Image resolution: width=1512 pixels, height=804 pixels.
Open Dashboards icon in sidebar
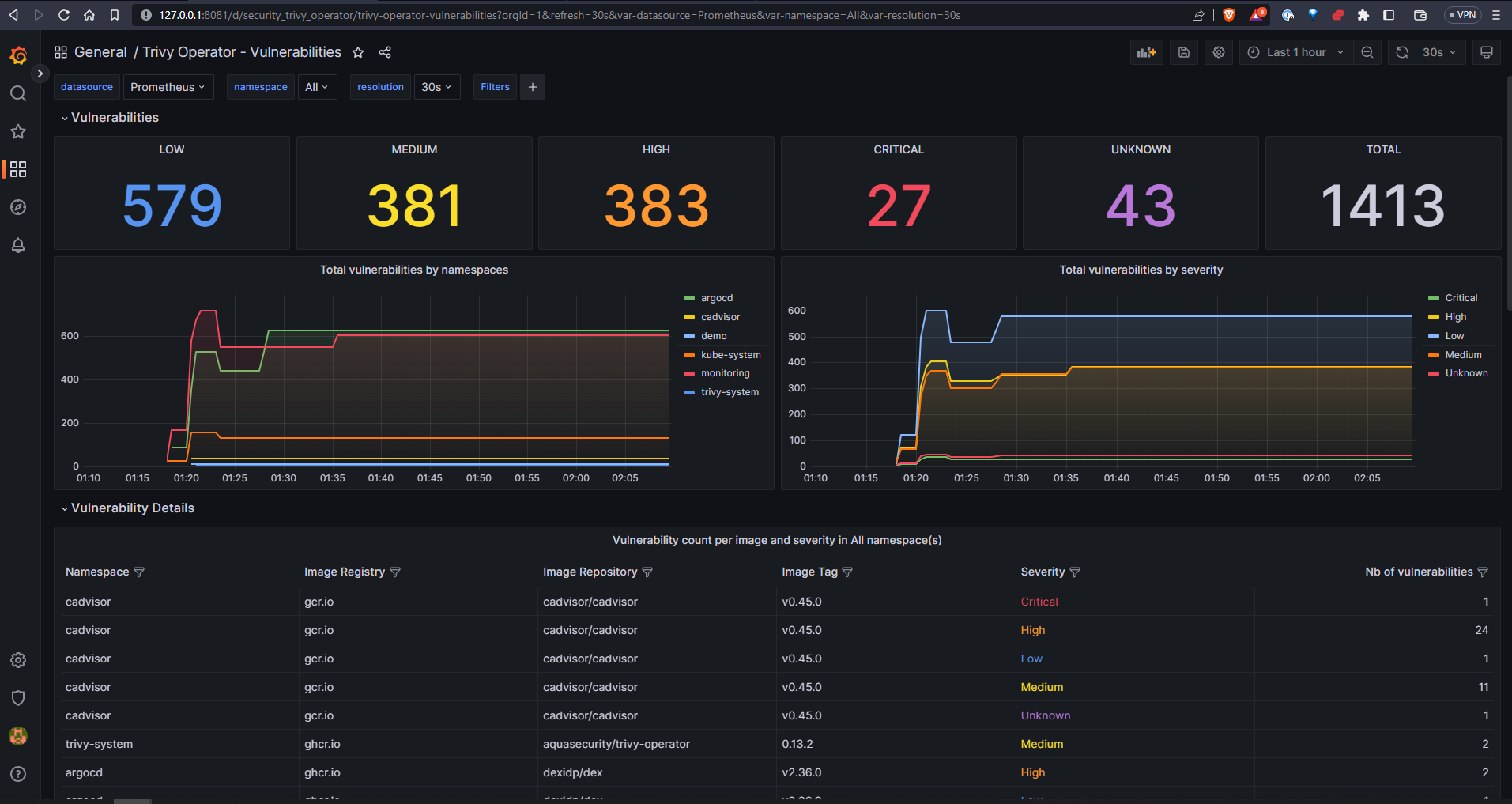pyautogui.click(x=18, y=169)
